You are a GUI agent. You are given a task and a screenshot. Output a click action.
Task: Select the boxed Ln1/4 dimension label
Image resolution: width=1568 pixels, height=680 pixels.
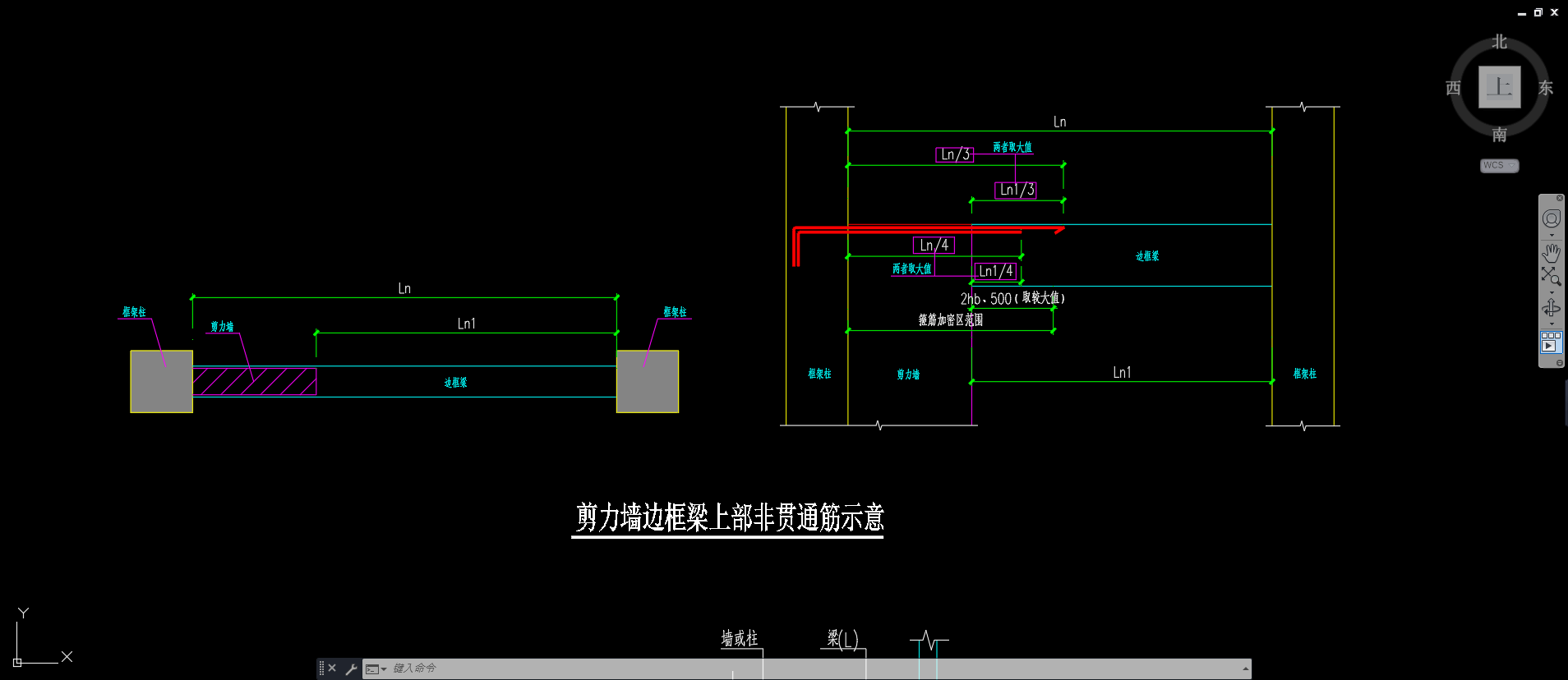[995, 271]
